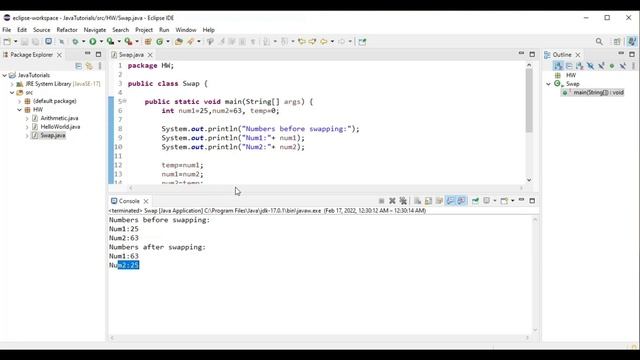Click the Open Type toolbar icon
This screenshot has width=640, height=360.
(178, 42)
